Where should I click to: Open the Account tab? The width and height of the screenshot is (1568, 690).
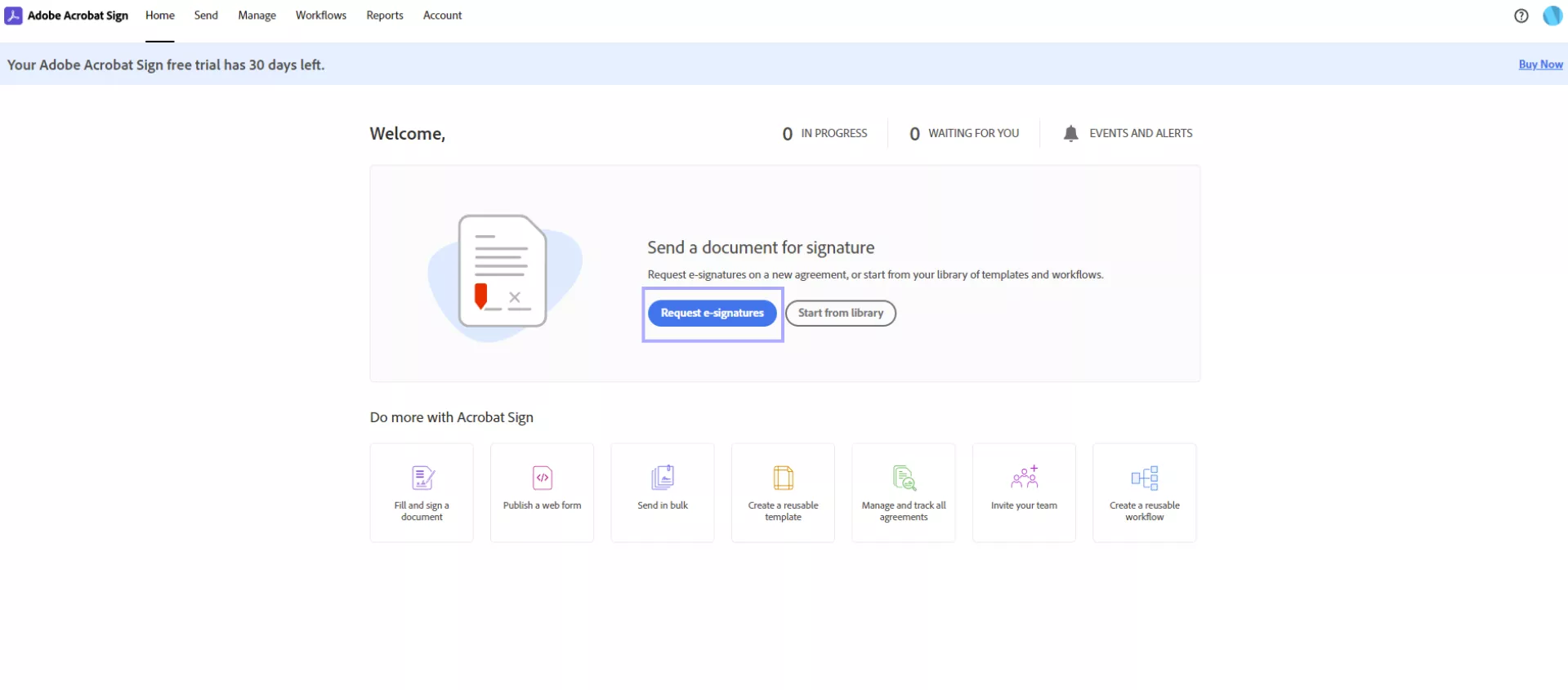(x=442, y=16)
